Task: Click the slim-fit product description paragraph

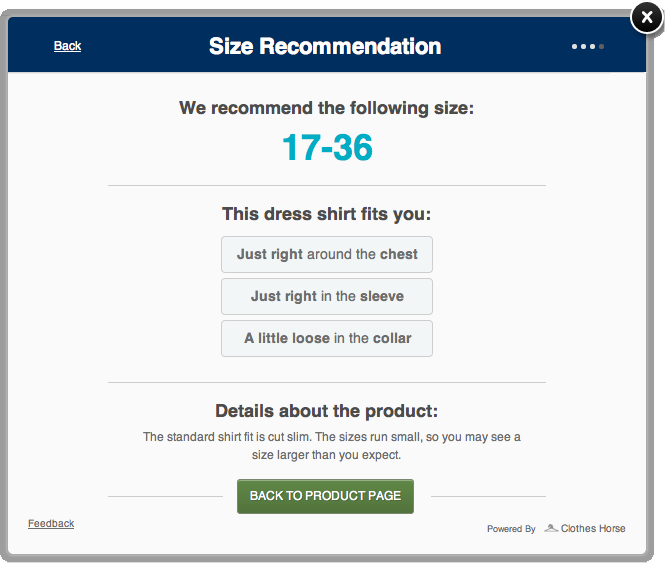Action: 332,446
